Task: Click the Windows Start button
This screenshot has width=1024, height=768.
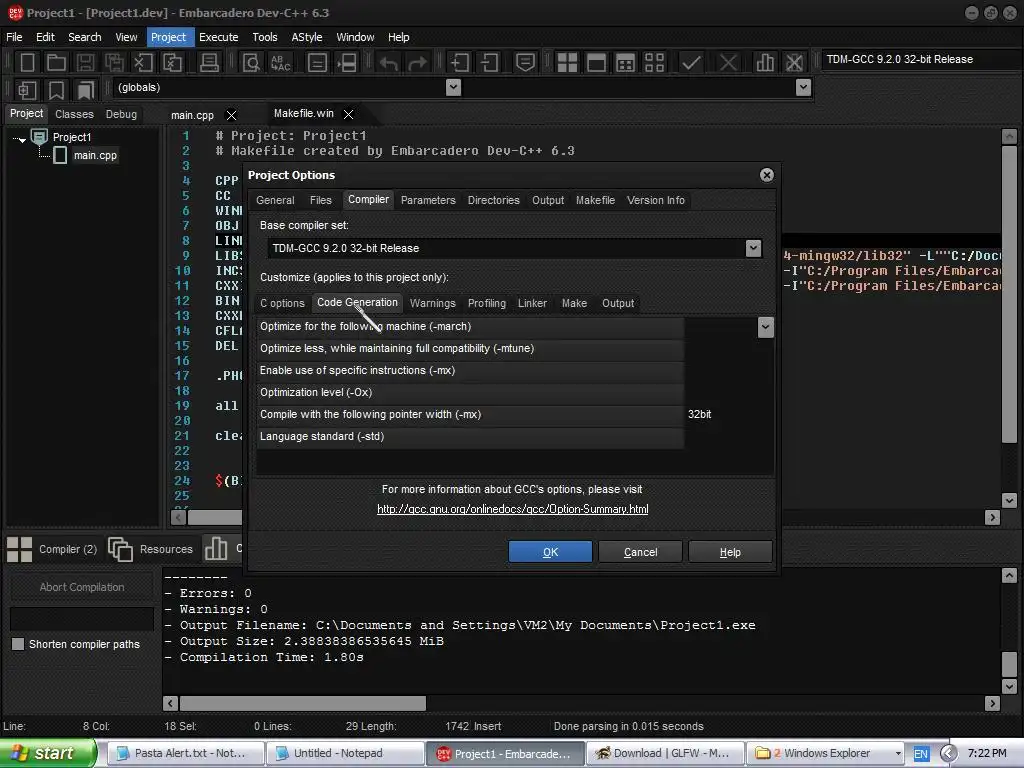Action: pos(47,754)
